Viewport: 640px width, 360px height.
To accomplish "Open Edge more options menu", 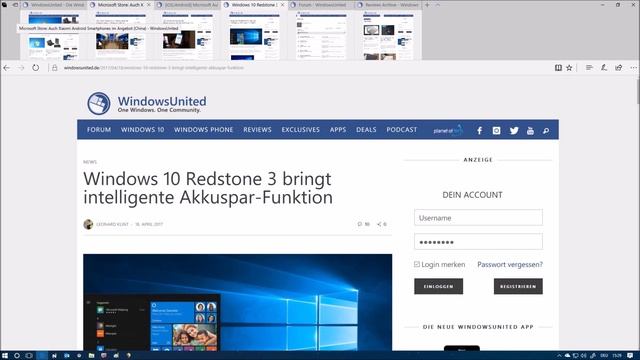I will point(633,68).
